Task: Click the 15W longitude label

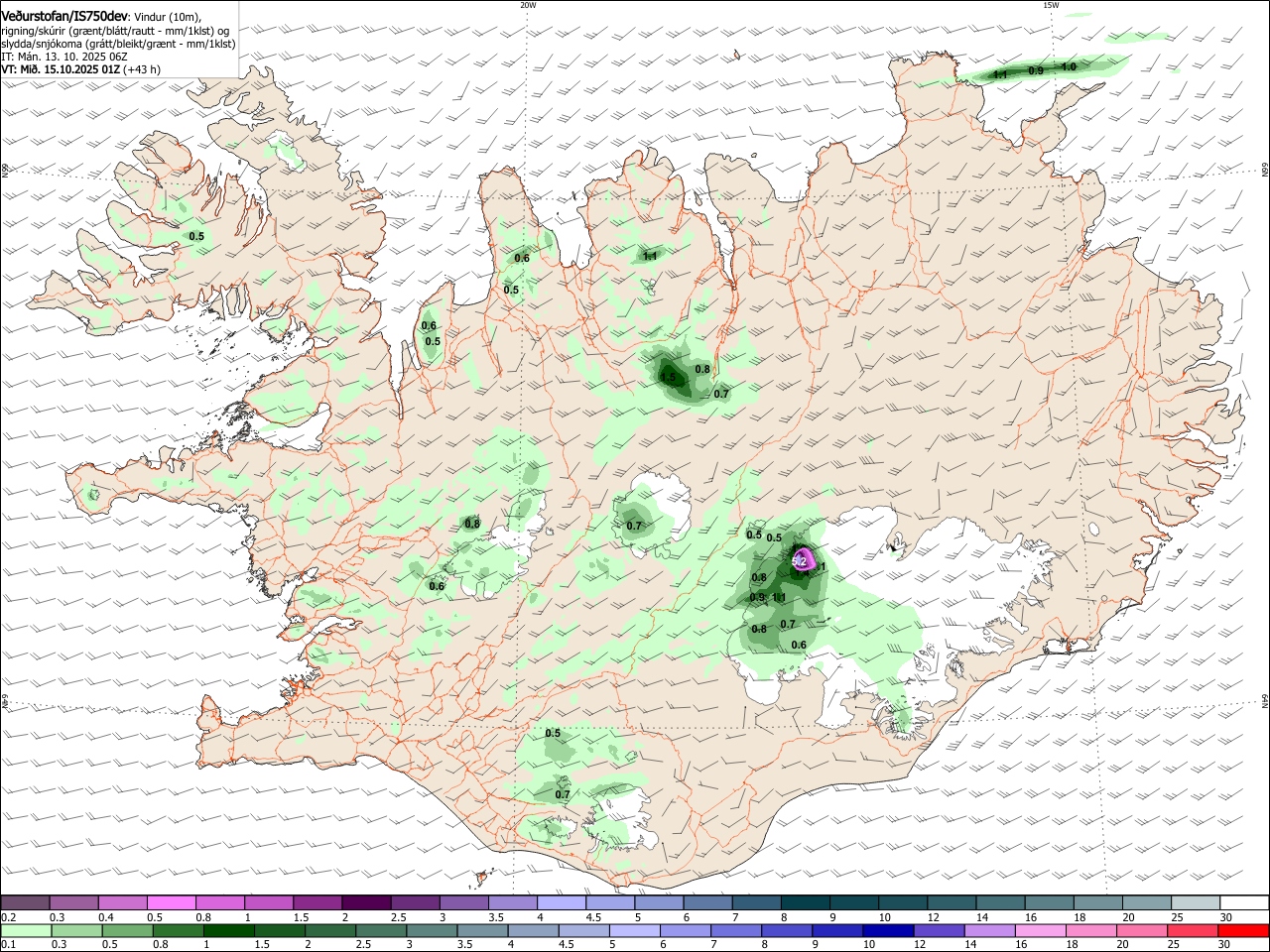Action: tap(1051, 5)
